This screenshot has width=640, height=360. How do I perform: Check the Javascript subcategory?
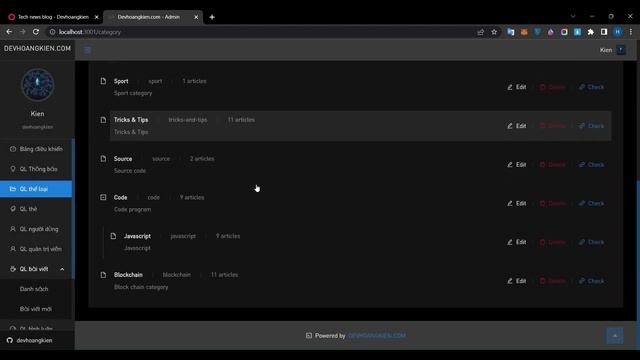[591, 242]
